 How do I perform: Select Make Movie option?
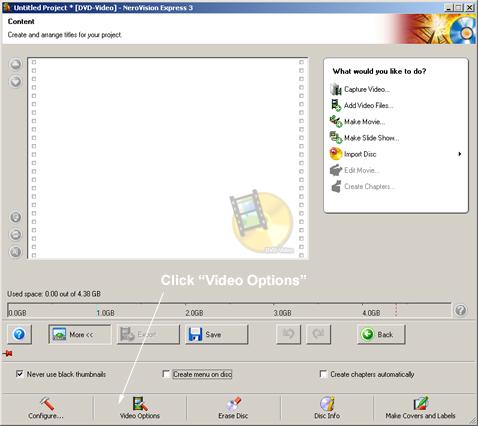[x=358, y=122]
